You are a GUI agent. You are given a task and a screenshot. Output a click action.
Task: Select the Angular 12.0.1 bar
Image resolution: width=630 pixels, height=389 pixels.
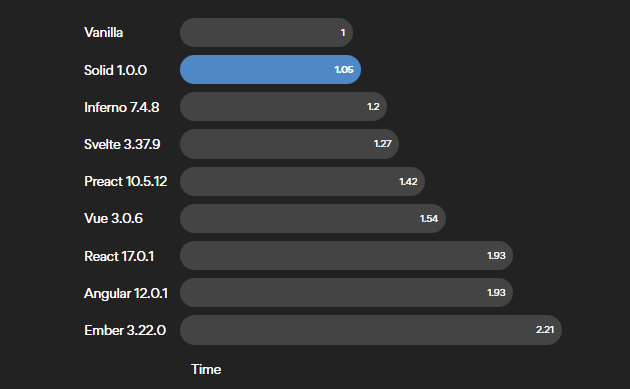point(346,293)
